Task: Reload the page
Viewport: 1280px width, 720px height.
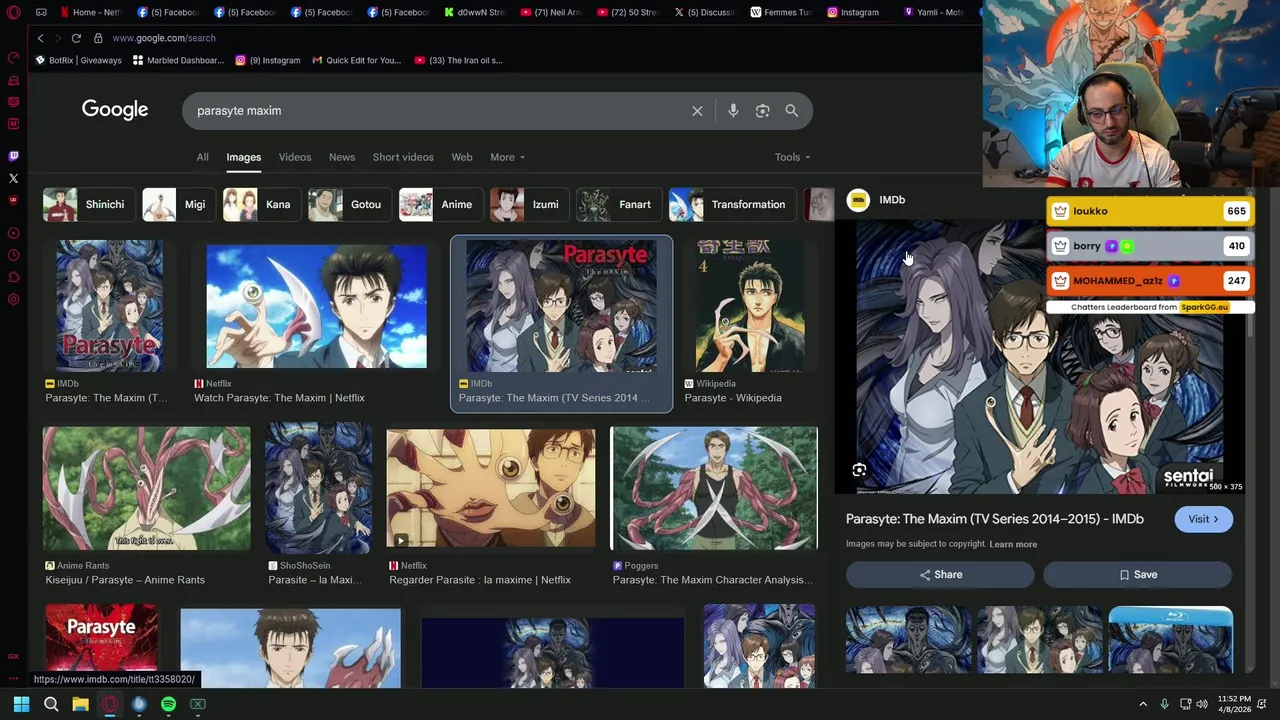Action: tap(76, 38)
